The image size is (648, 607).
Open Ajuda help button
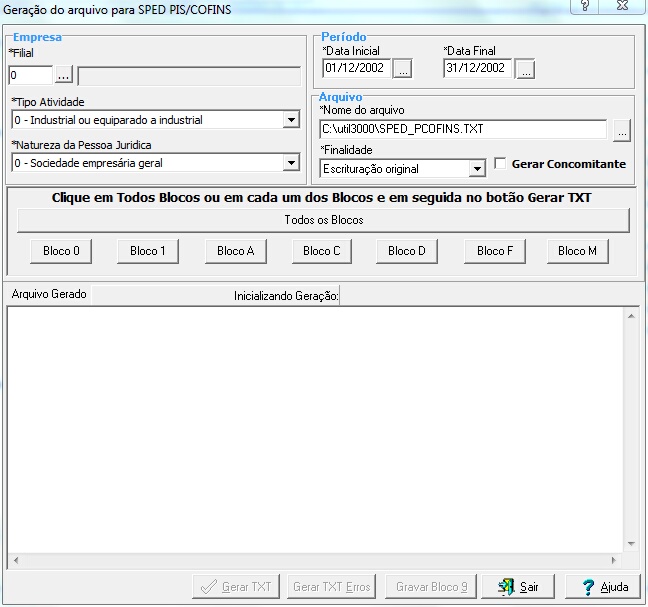tap(602, 586)
